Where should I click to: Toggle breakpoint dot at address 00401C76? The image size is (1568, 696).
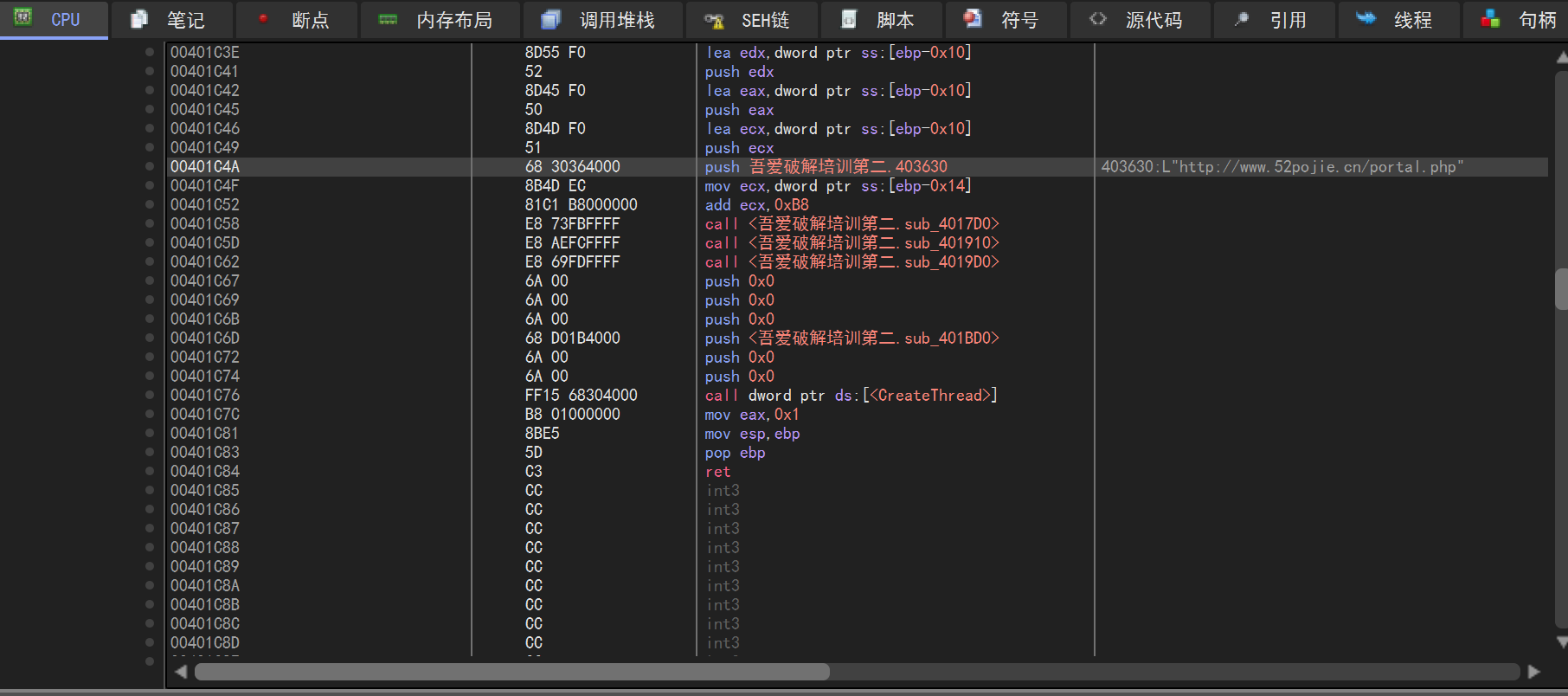[x=150, y=396]
